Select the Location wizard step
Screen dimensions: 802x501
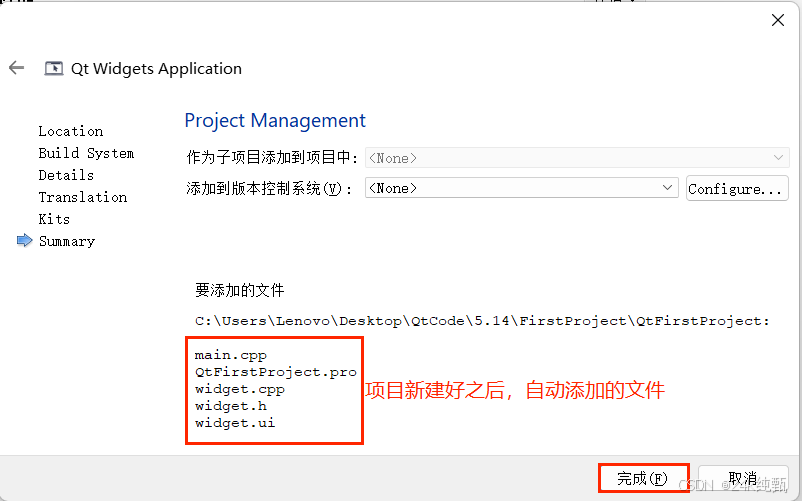[x=71, y=131]
